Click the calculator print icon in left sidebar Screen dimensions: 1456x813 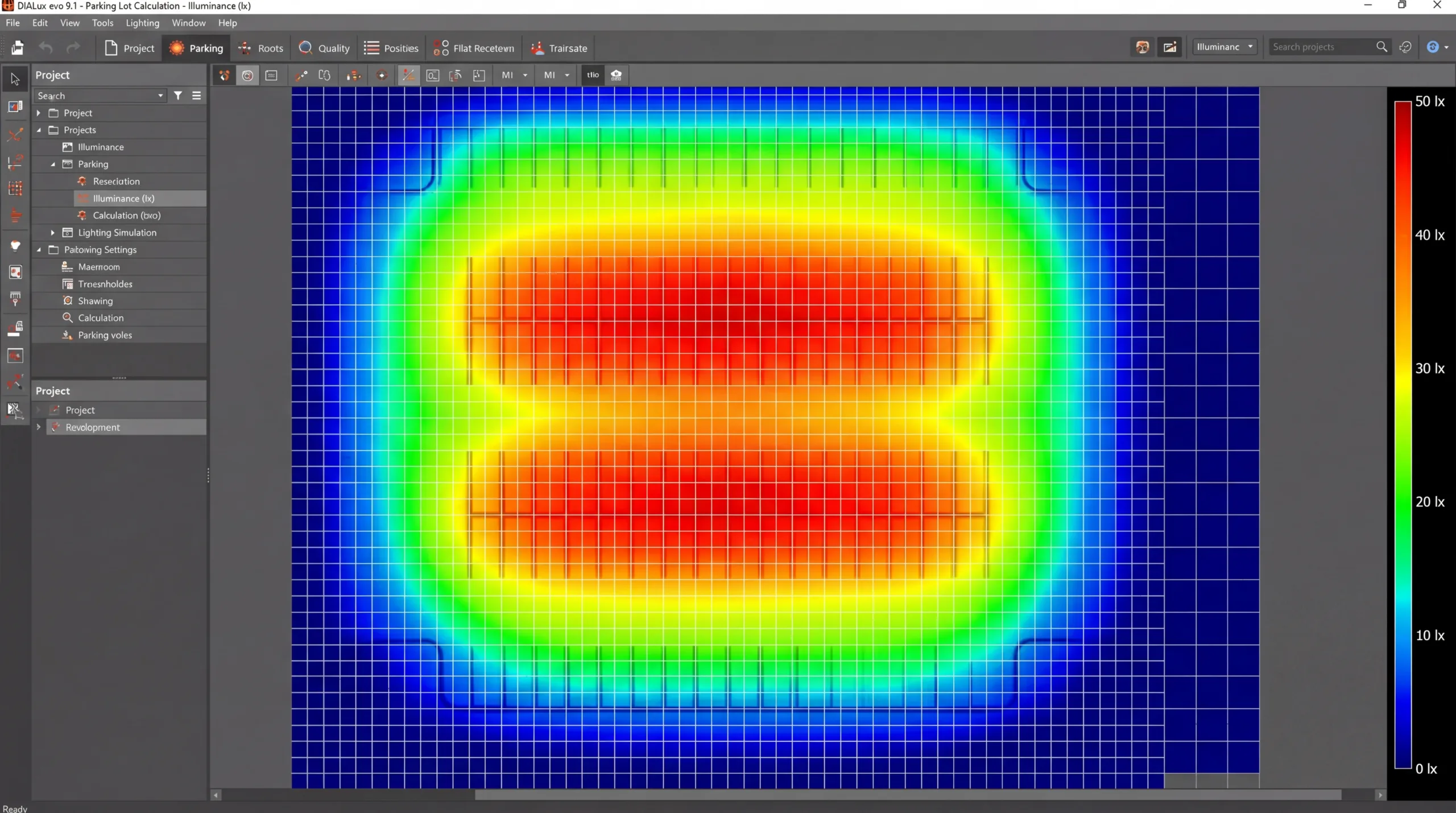coord(15,328)
